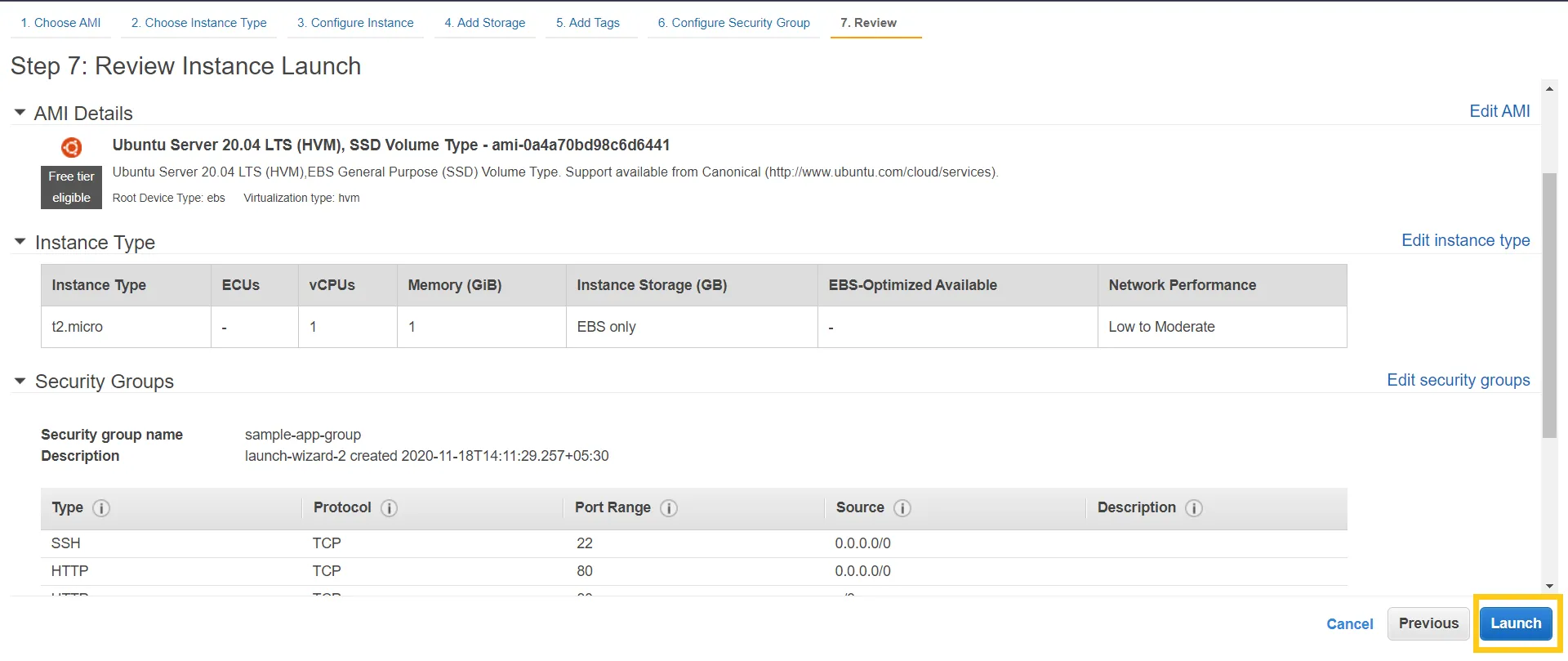Image resolution: width=1568 pixels, height=661 pixels.
Task: Collapse the Security Groups section
Action: pos(20,381)
